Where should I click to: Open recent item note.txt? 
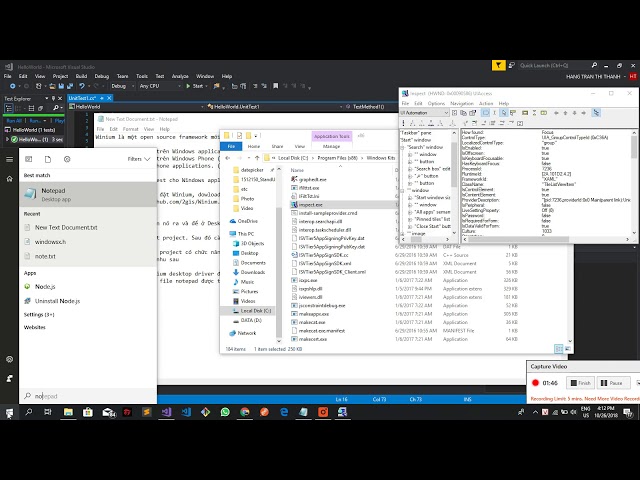pos(88,256)
